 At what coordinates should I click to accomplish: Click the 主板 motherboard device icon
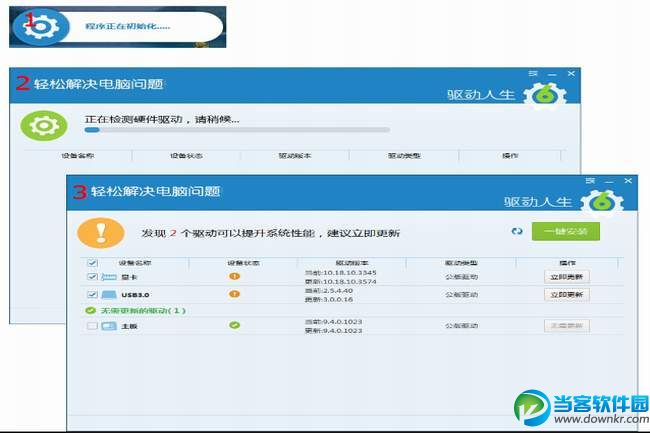pyautogui.click(x=109, y=326)
